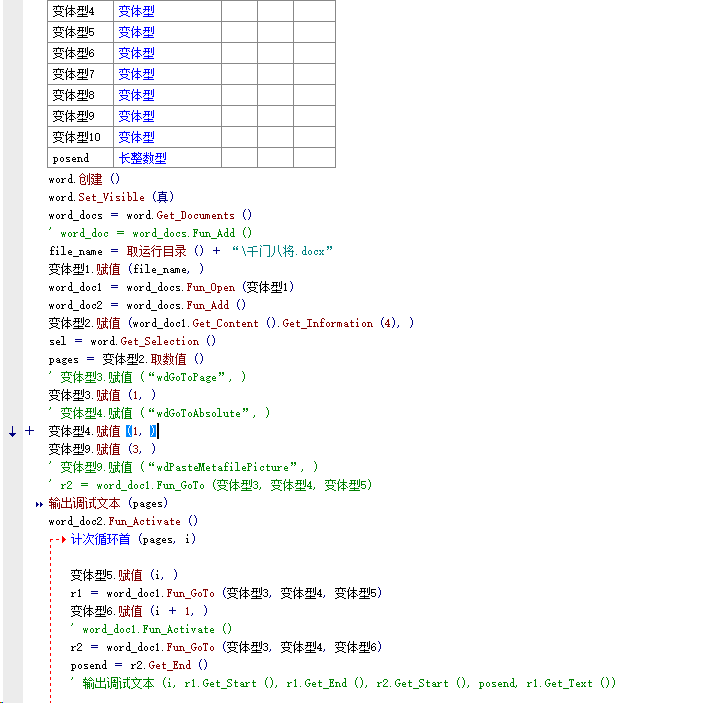Select the 变体型10 variable name cell
708x703 pixels.
[80, 137]
